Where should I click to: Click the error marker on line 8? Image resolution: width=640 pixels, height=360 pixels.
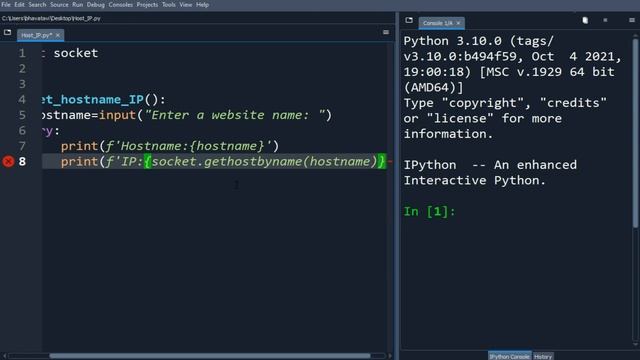point(8,162)
